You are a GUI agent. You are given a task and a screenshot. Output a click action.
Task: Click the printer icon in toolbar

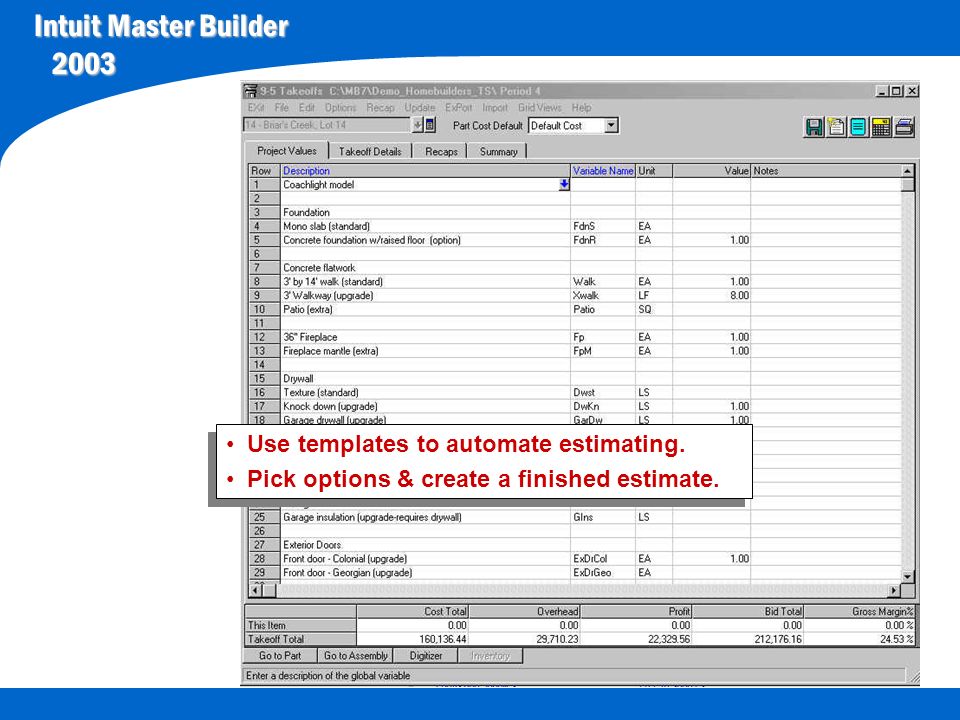click(x=904, y=127)
